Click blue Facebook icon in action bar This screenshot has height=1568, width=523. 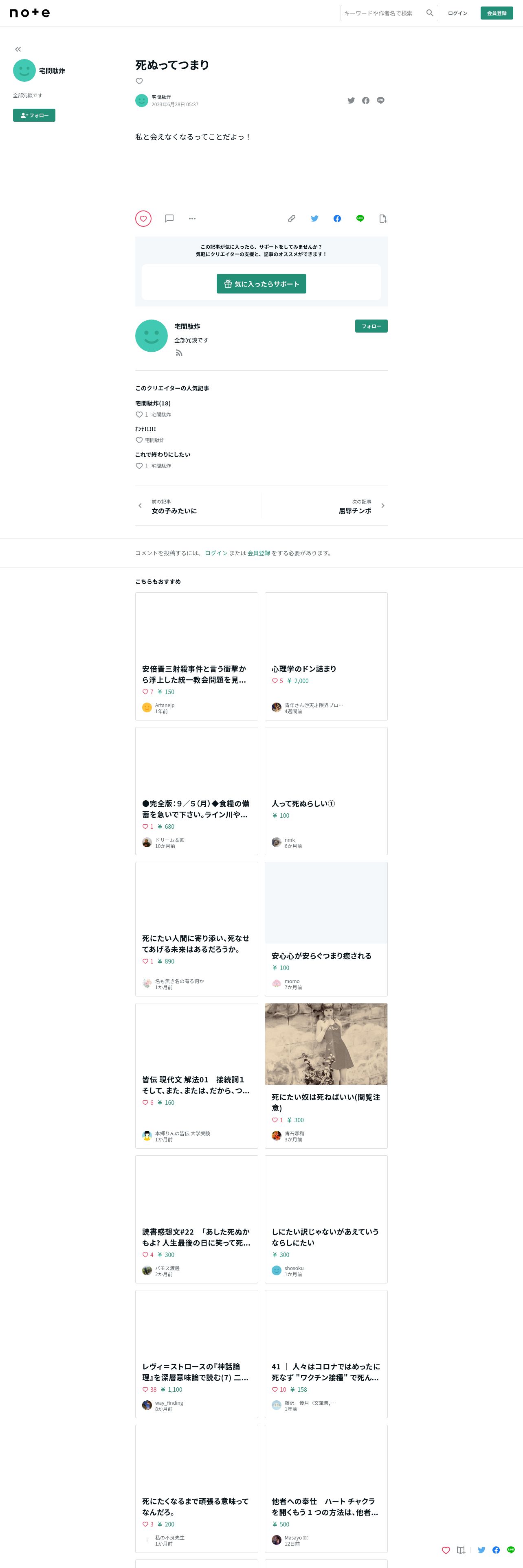(337, 219)
